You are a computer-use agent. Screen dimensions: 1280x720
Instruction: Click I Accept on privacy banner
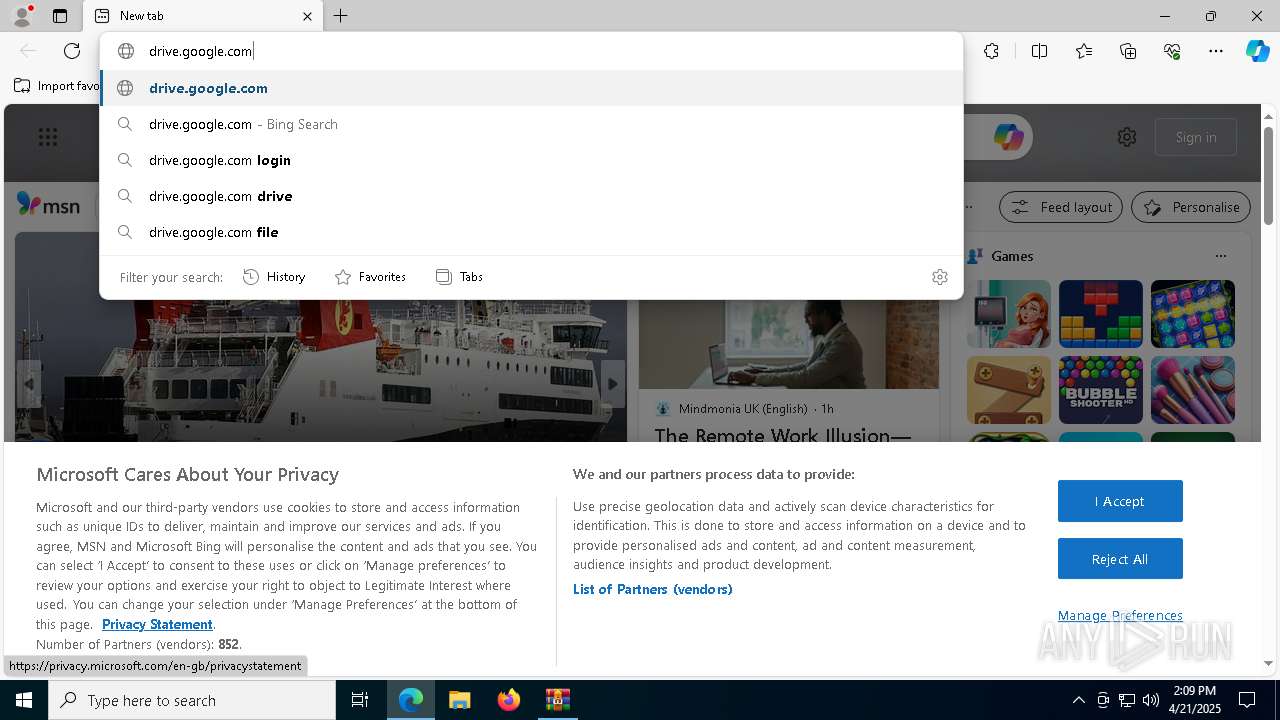[x=1120, y=501]
